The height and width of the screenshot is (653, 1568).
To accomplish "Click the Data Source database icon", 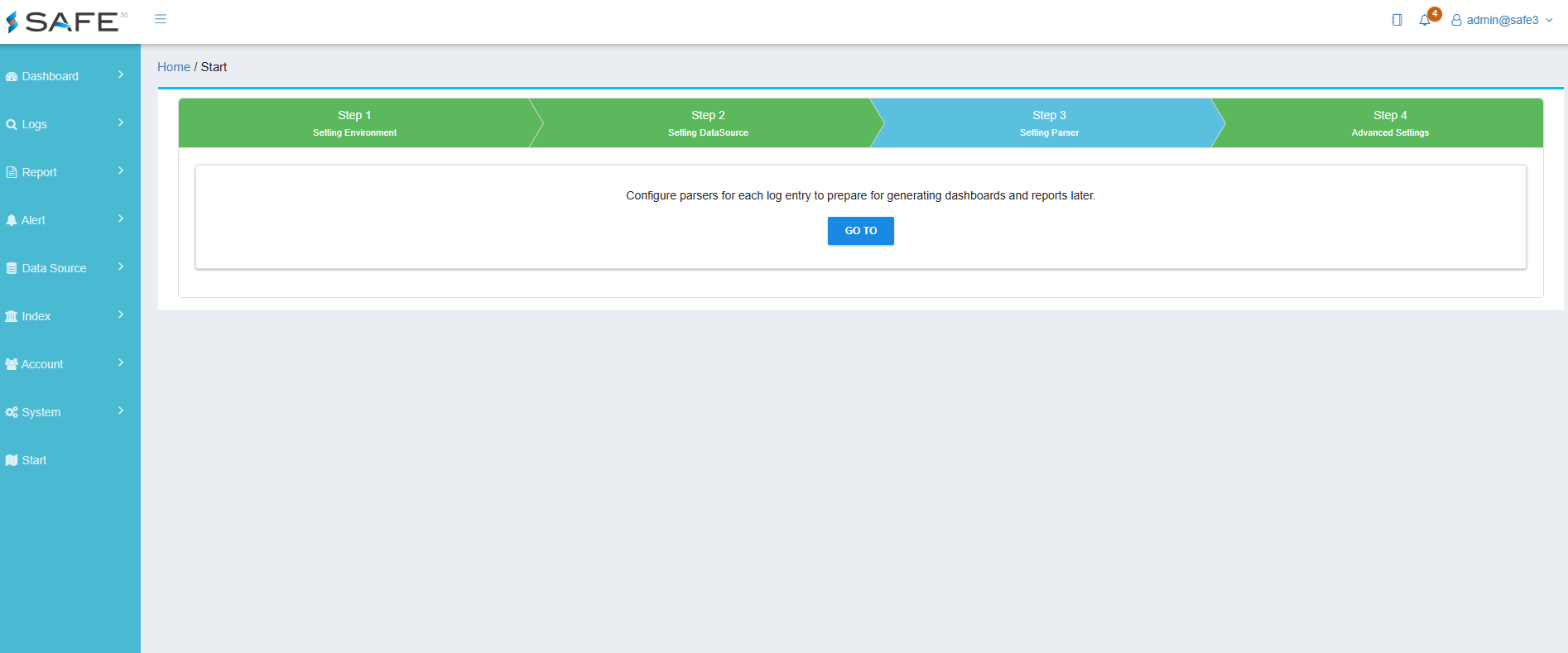I will [x=12, y=269].
